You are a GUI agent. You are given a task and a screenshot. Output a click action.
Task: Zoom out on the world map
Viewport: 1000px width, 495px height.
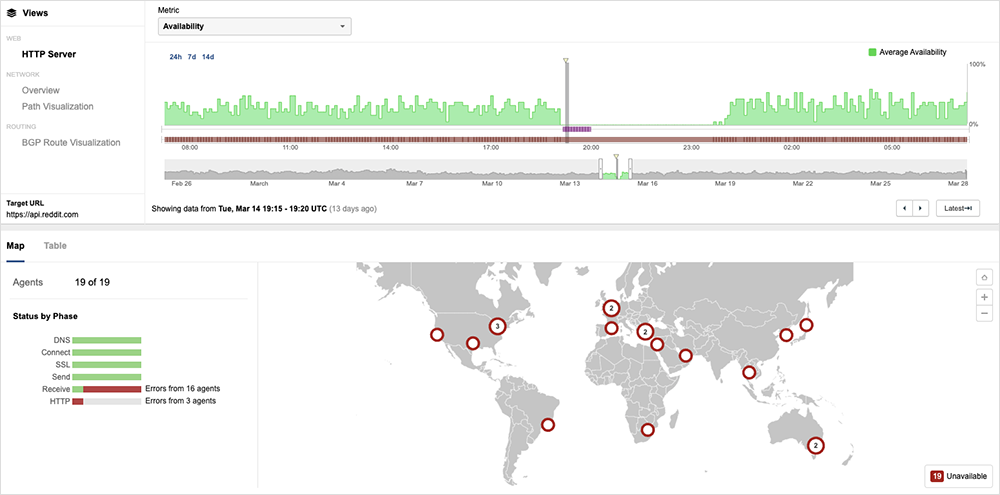(985, 314)
